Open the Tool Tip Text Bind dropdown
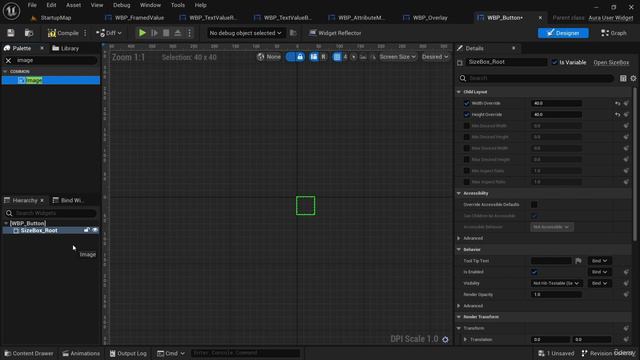The height and width of the screenshot is (360, 640). pyautogui.click(x=599, y=261)
